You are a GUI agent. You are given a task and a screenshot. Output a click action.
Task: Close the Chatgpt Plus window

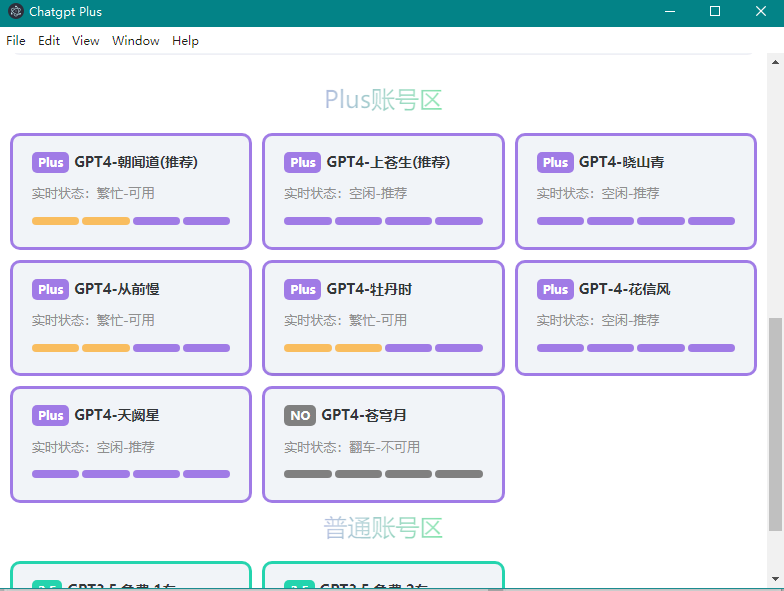[x=760, y=11]
